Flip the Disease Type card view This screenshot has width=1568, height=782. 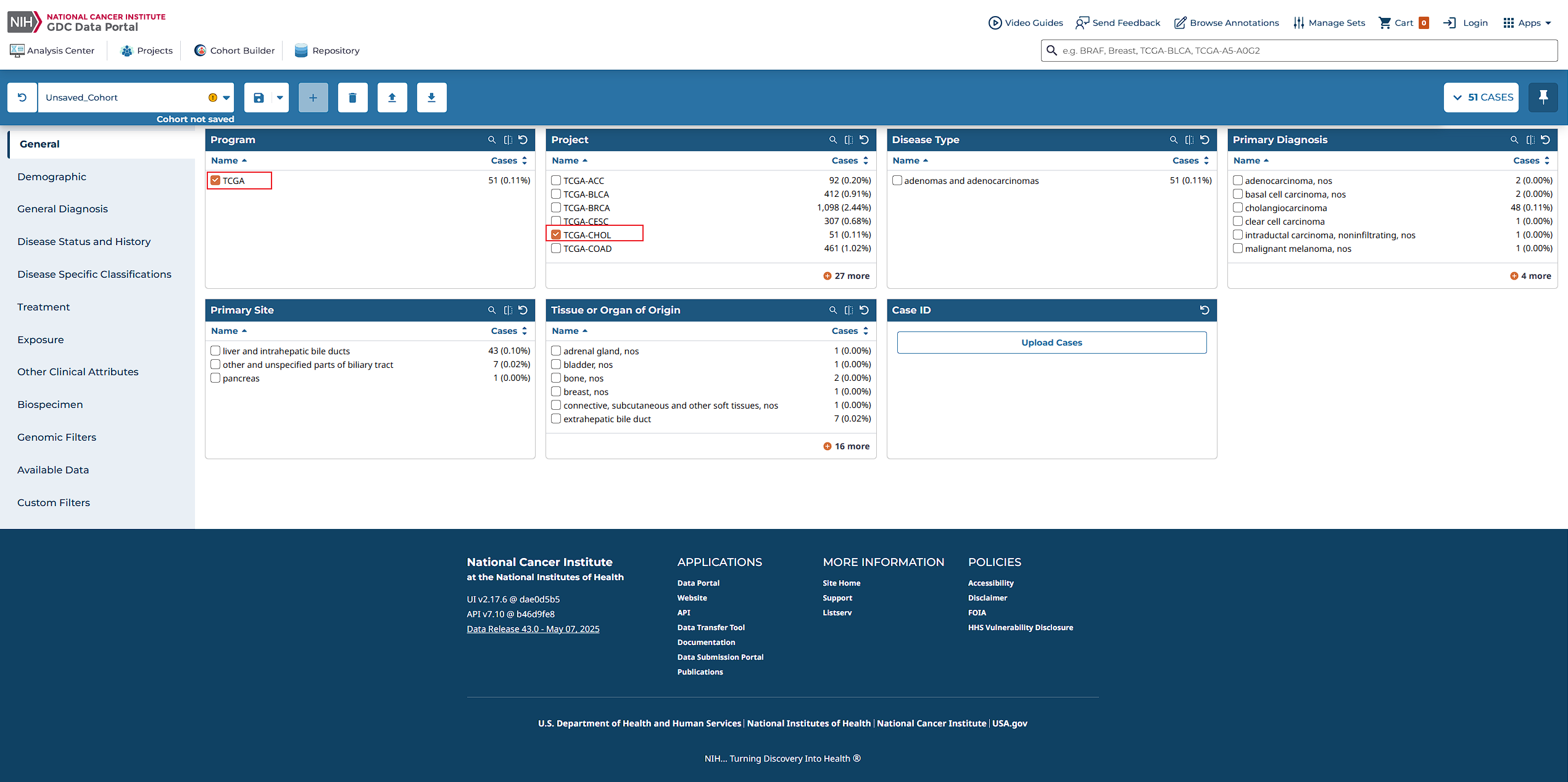pyautogui.click(x=1190, y=139)
